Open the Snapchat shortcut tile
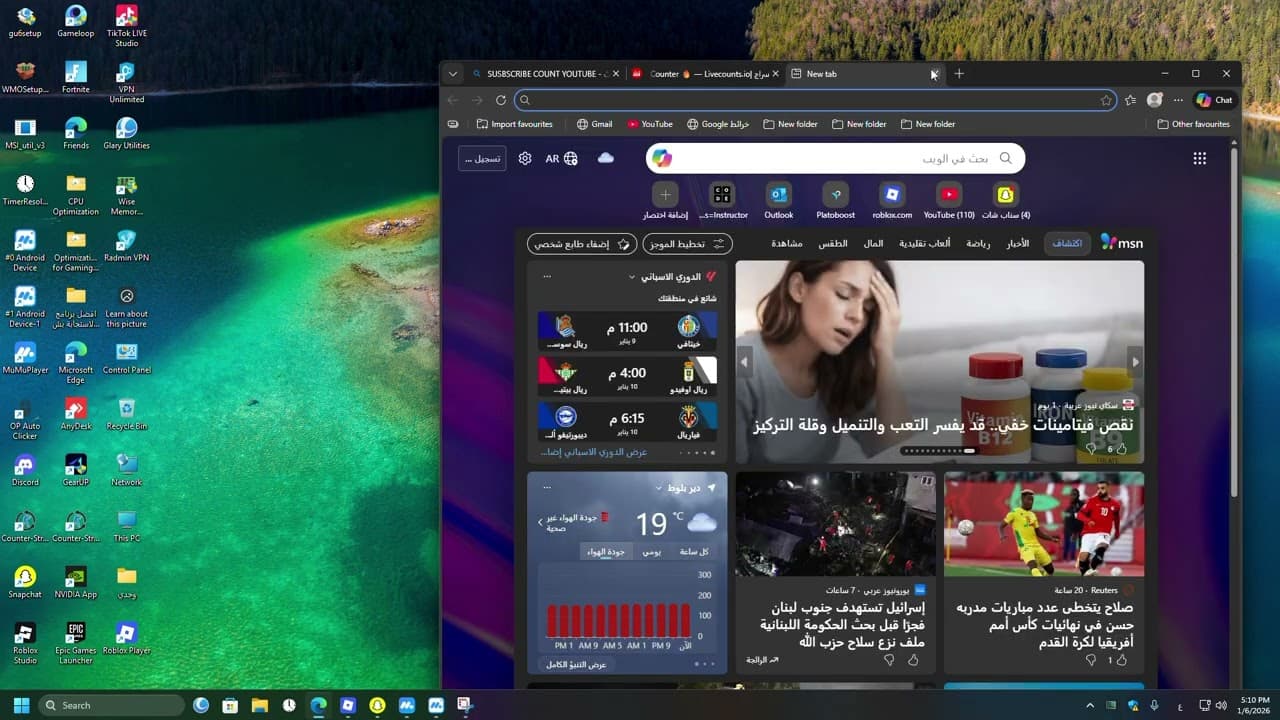This screenshot has width=1280, height=720. [x=1006, y=200]
